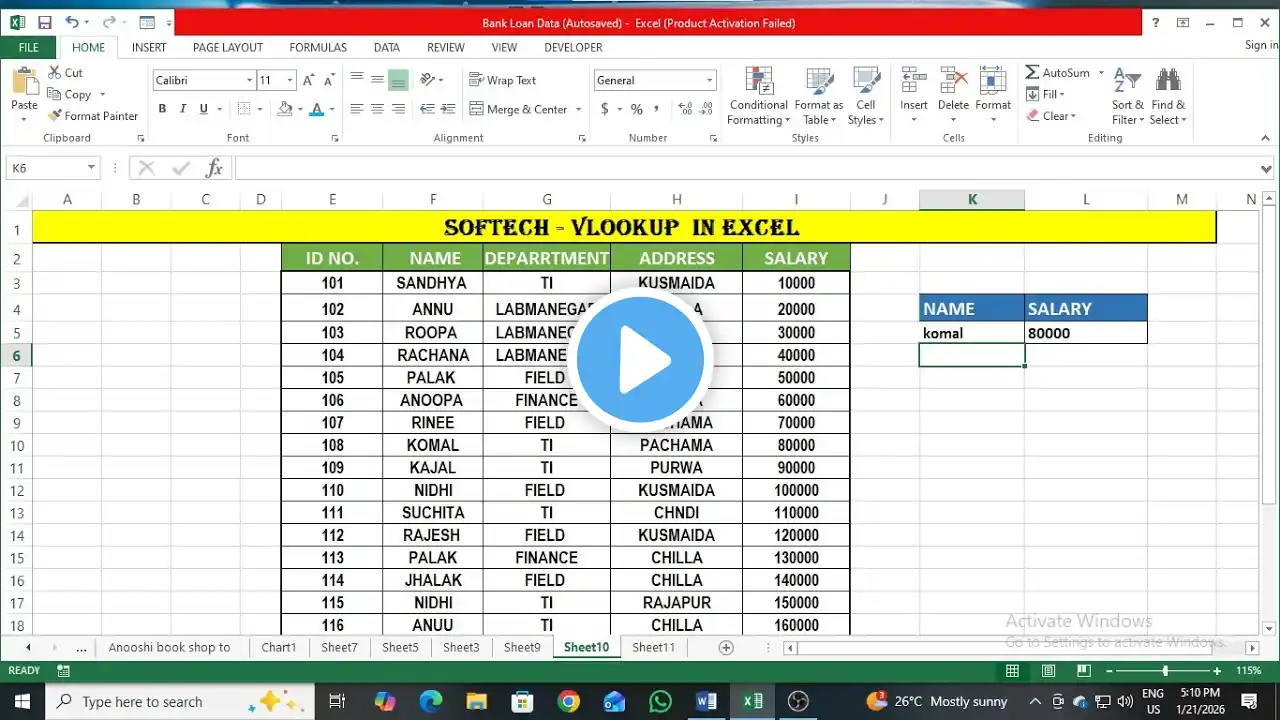The image size is (1280, 720).
Task: Apply Font Color red A
Action: click(317, 109)
